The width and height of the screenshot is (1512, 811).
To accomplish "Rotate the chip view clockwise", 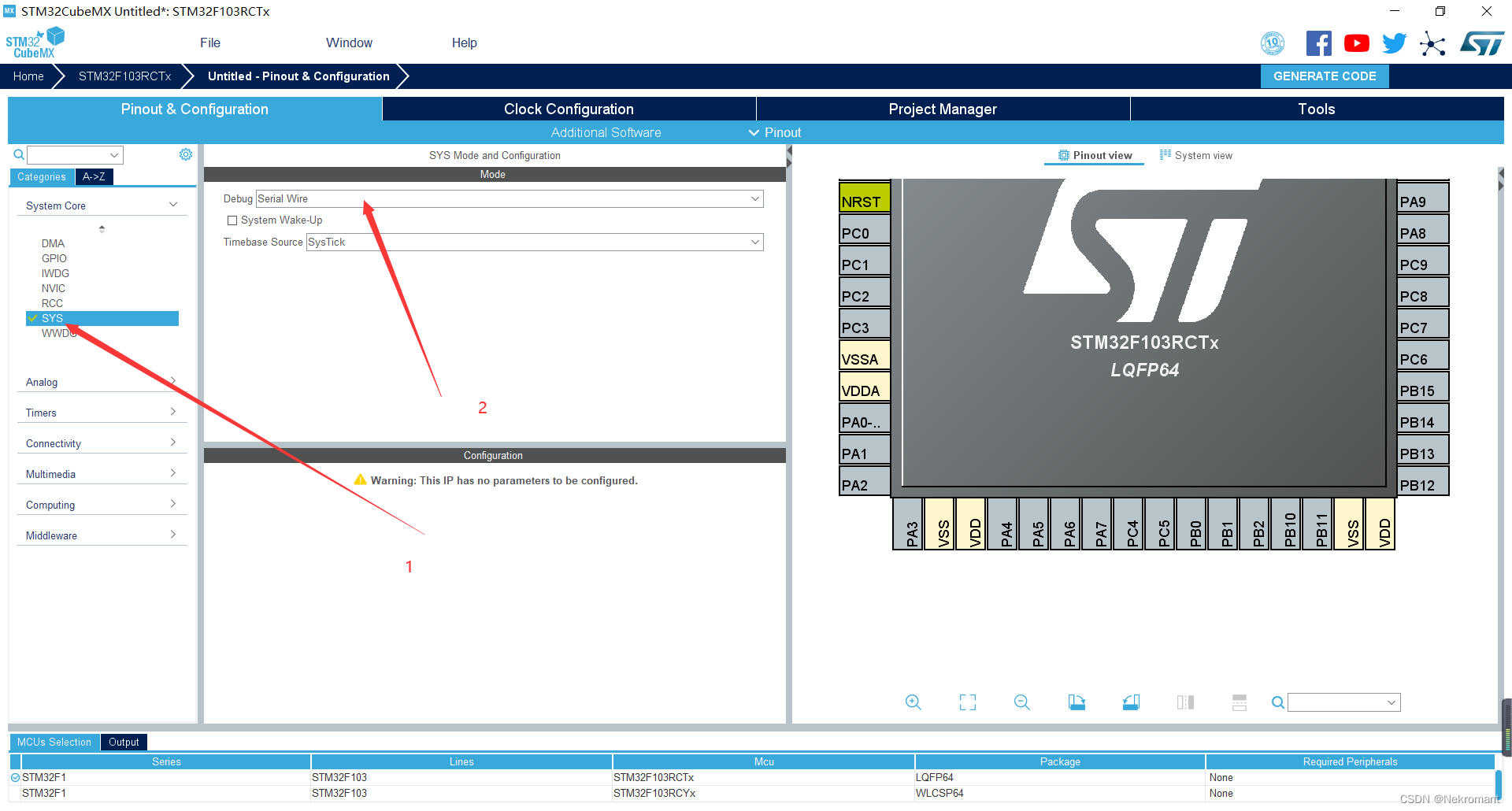I will pyautogui.click(x=1077, y=702).
